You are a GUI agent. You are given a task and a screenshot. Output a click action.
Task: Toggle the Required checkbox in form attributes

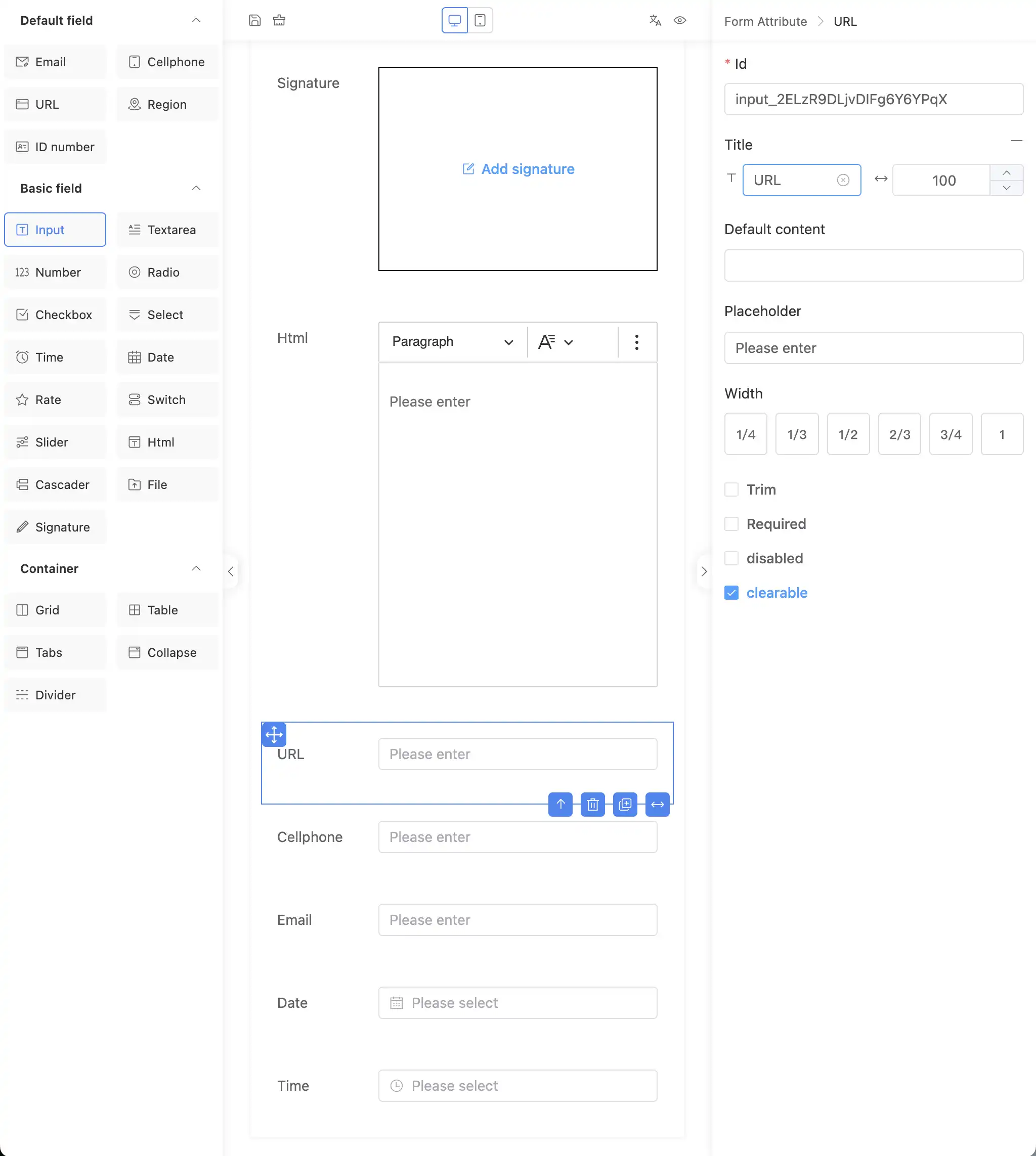[731, 524]
